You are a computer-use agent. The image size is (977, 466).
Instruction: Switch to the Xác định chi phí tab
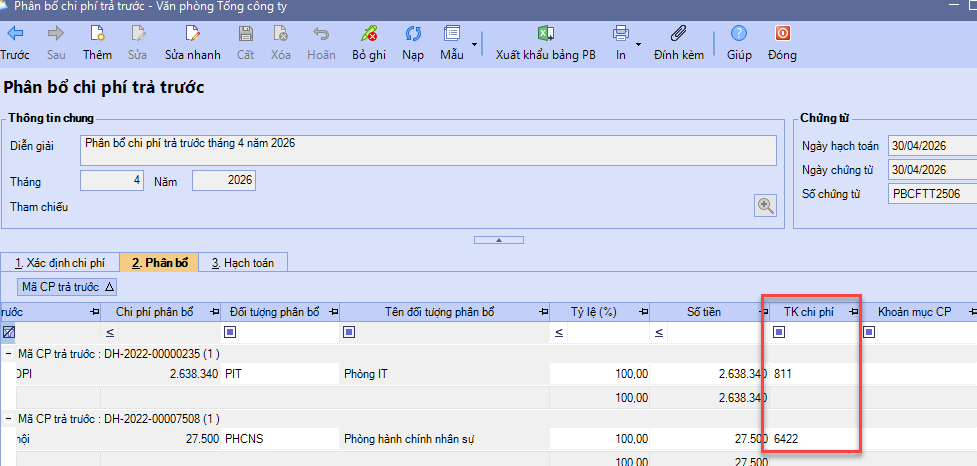59,263
